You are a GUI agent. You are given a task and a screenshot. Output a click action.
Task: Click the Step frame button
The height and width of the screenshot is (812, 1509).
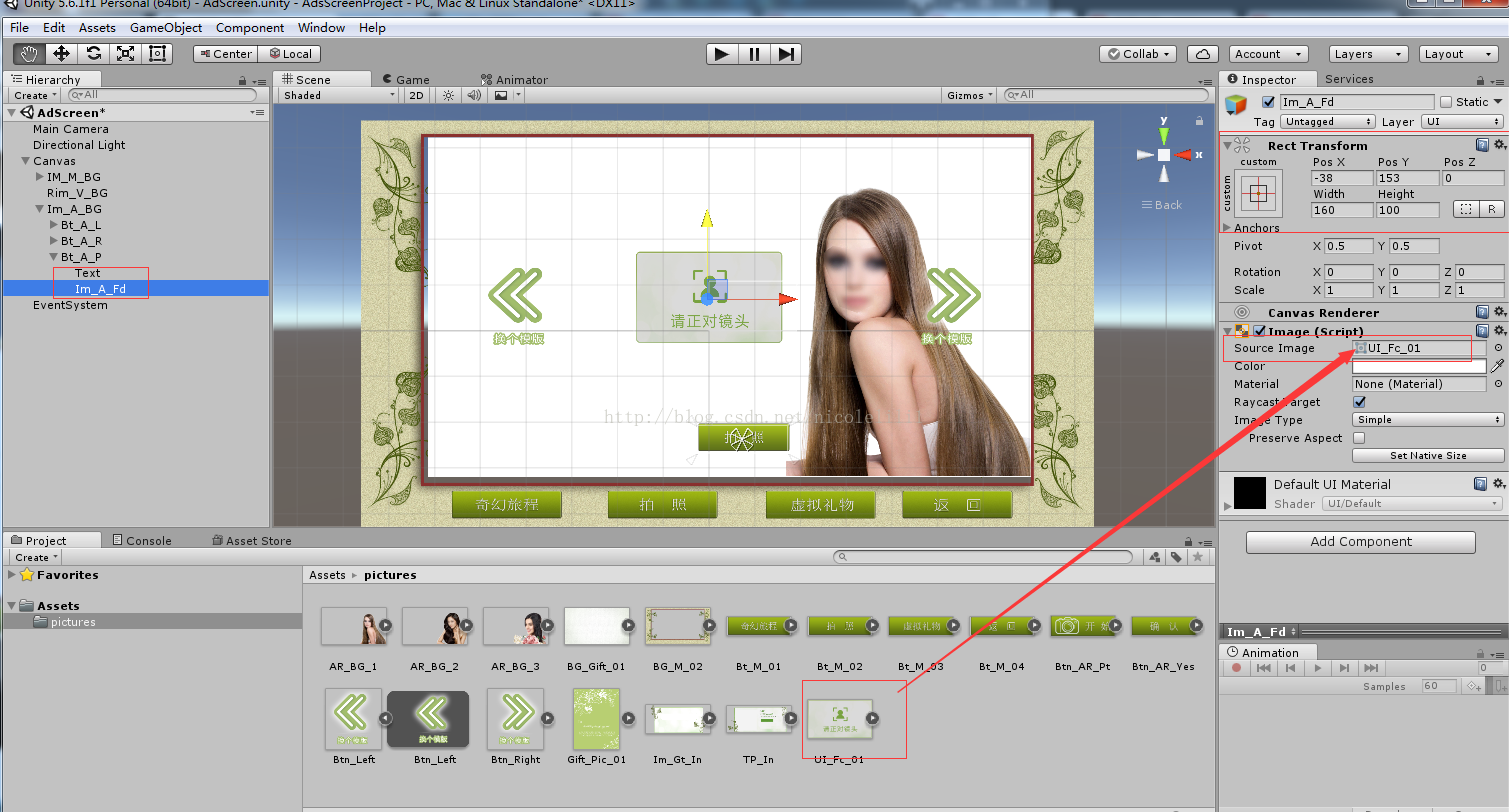coord(786,54)
